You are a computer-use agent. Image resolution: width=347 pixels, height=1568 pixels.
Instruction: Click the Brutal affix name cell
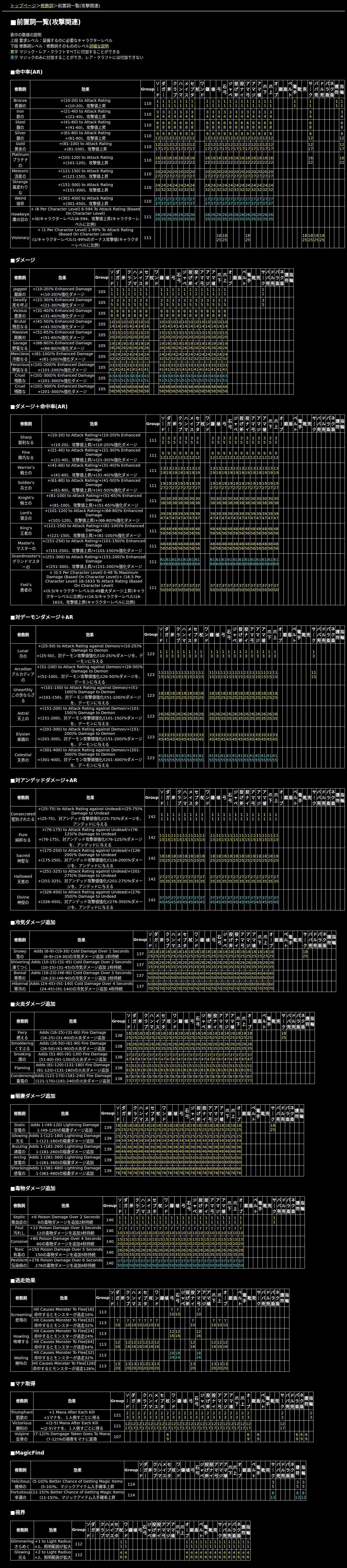20,324
